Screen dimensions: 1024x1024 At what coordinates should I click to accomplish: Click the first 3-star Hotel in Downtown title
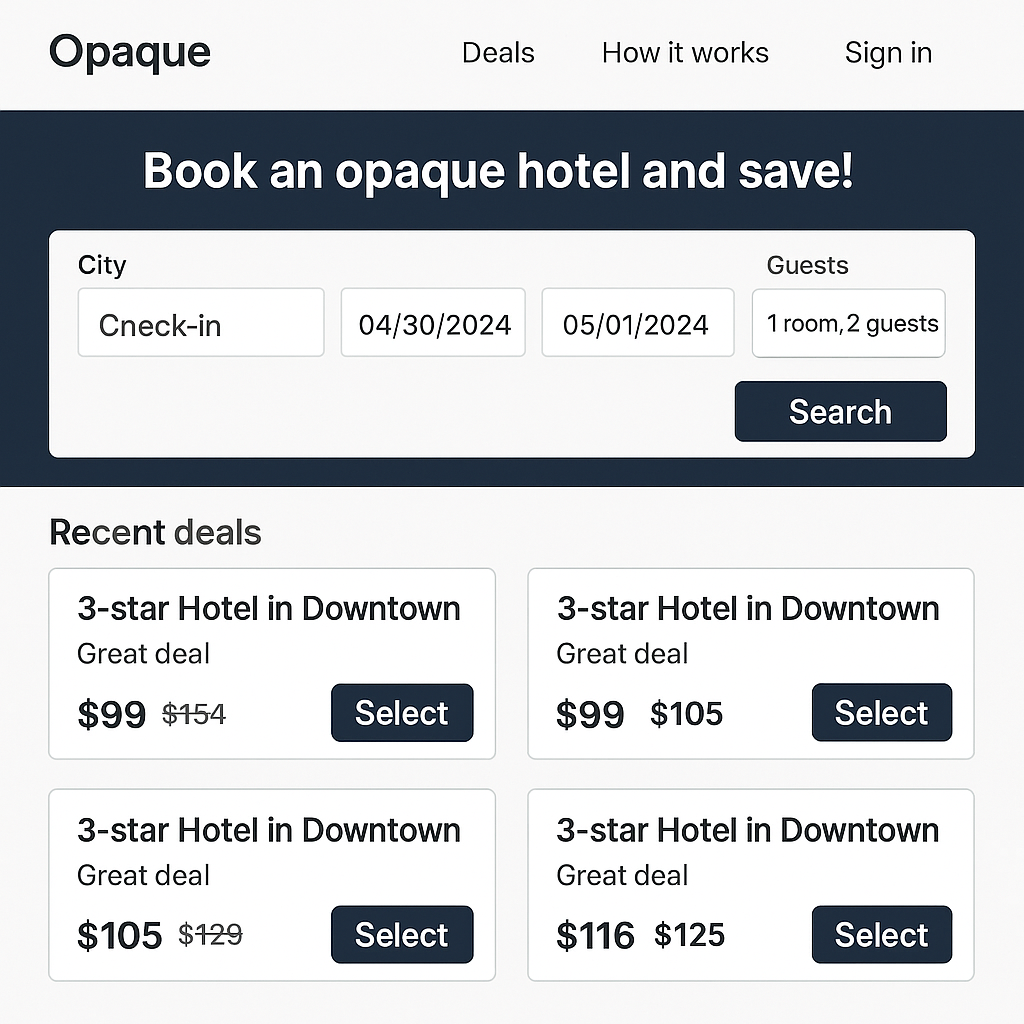pyautogui.click(x=268, y=608)
